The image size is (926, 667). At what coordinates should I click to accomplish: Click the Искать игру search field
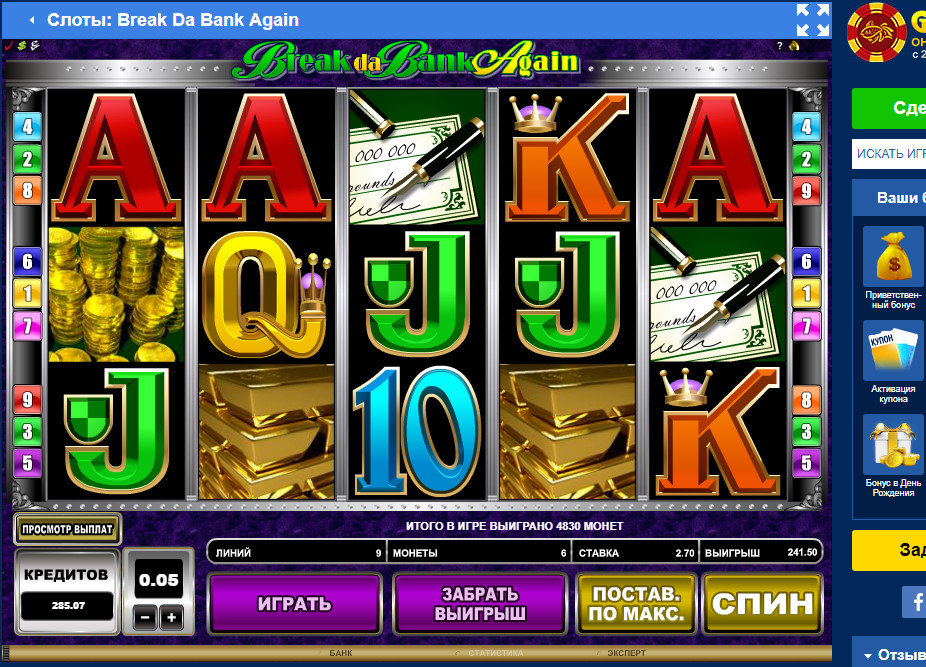(889, 154)
